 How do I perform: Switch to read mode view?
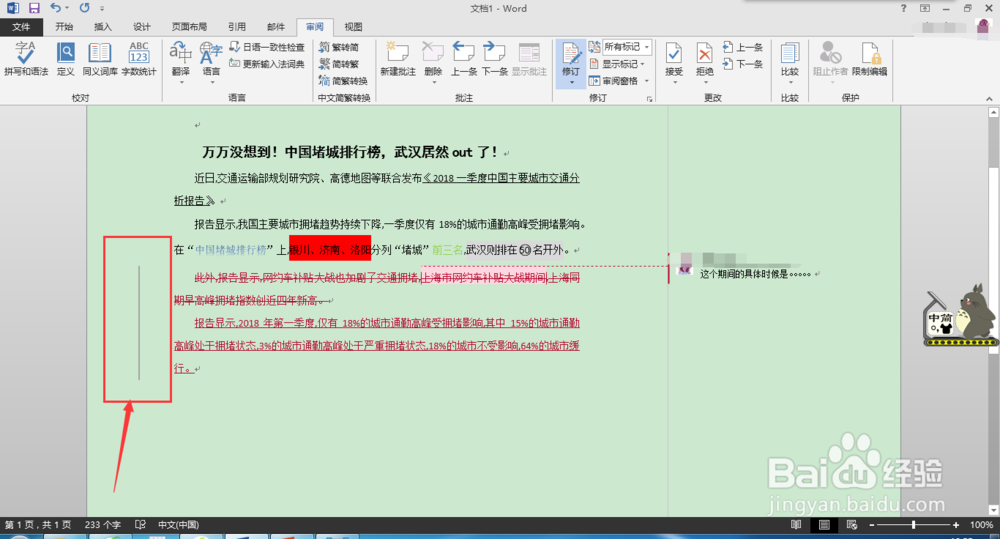(x=796, y=525)
